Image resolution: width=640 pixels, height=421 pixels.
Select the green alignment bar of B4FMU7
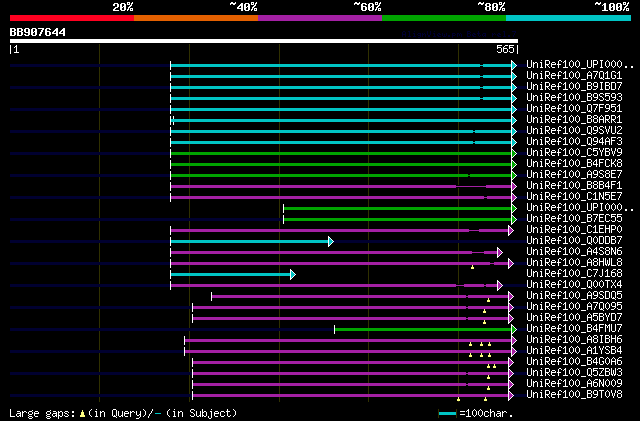point(425,330)
